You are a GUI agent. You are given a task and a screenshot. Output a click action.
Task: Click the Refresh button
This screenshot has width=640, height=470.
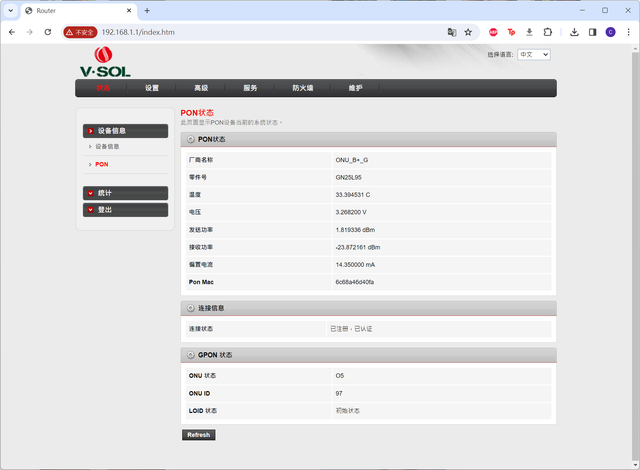tap(199, 435)
